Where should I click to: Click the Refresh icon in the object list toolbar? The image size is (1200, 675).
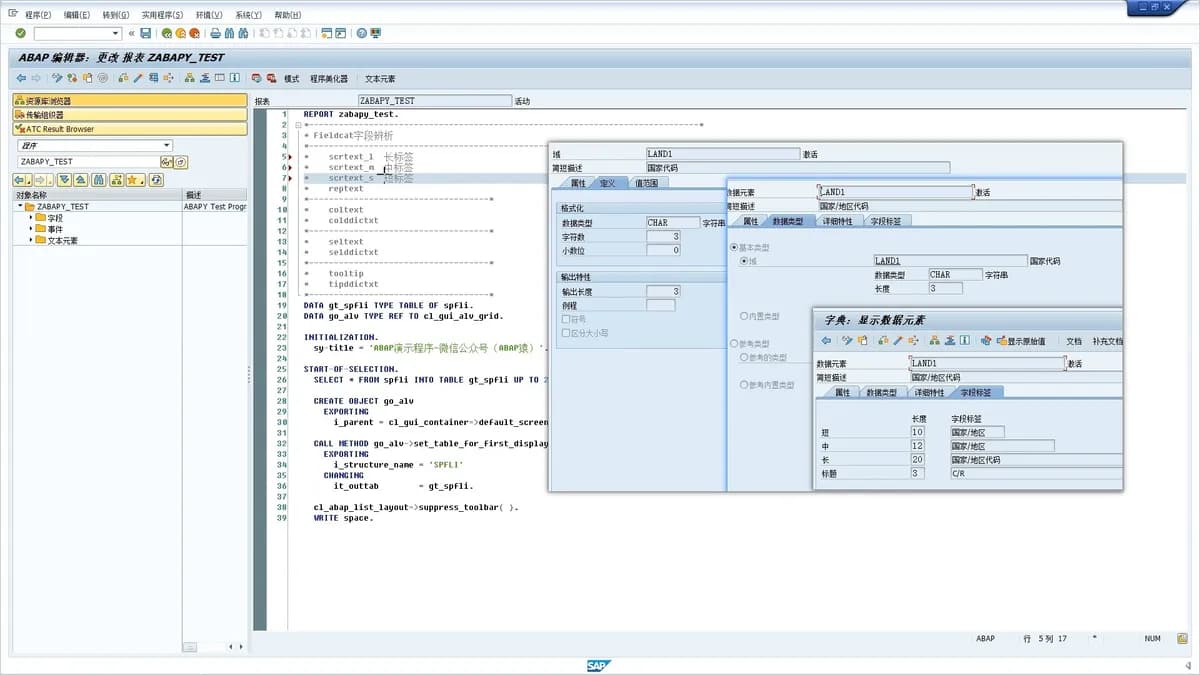pyautogui.click(x=156, y=180)
